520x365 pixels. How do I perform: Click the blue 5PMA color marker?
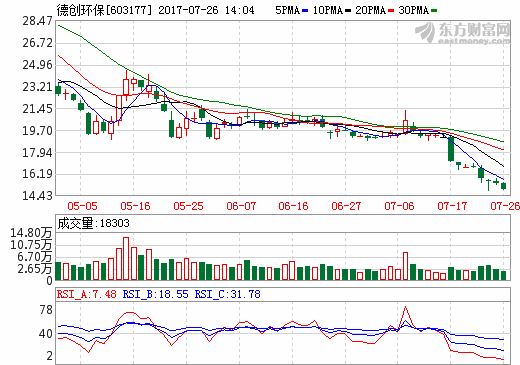[x=305, y=11]
